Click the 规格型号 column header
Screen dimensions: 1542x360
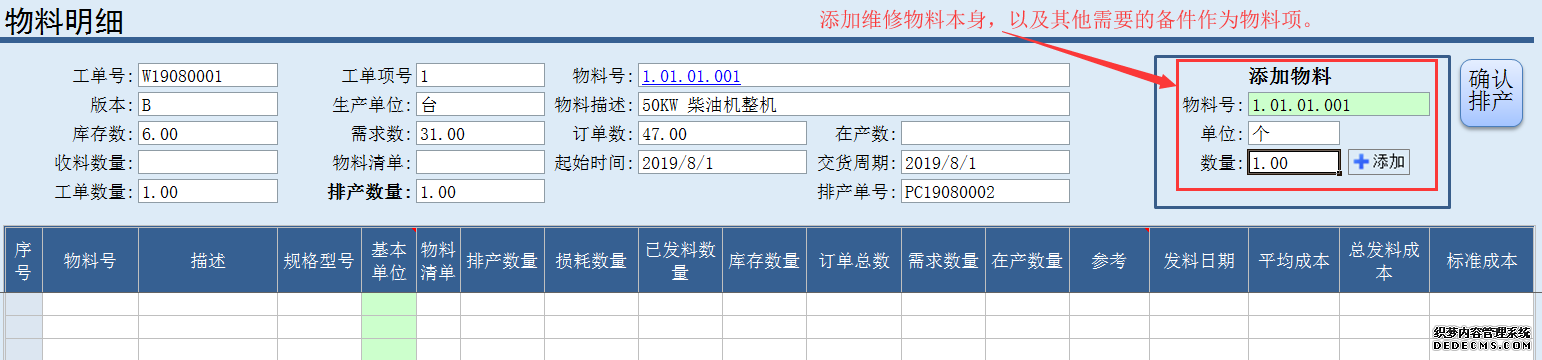pos(319,260)
